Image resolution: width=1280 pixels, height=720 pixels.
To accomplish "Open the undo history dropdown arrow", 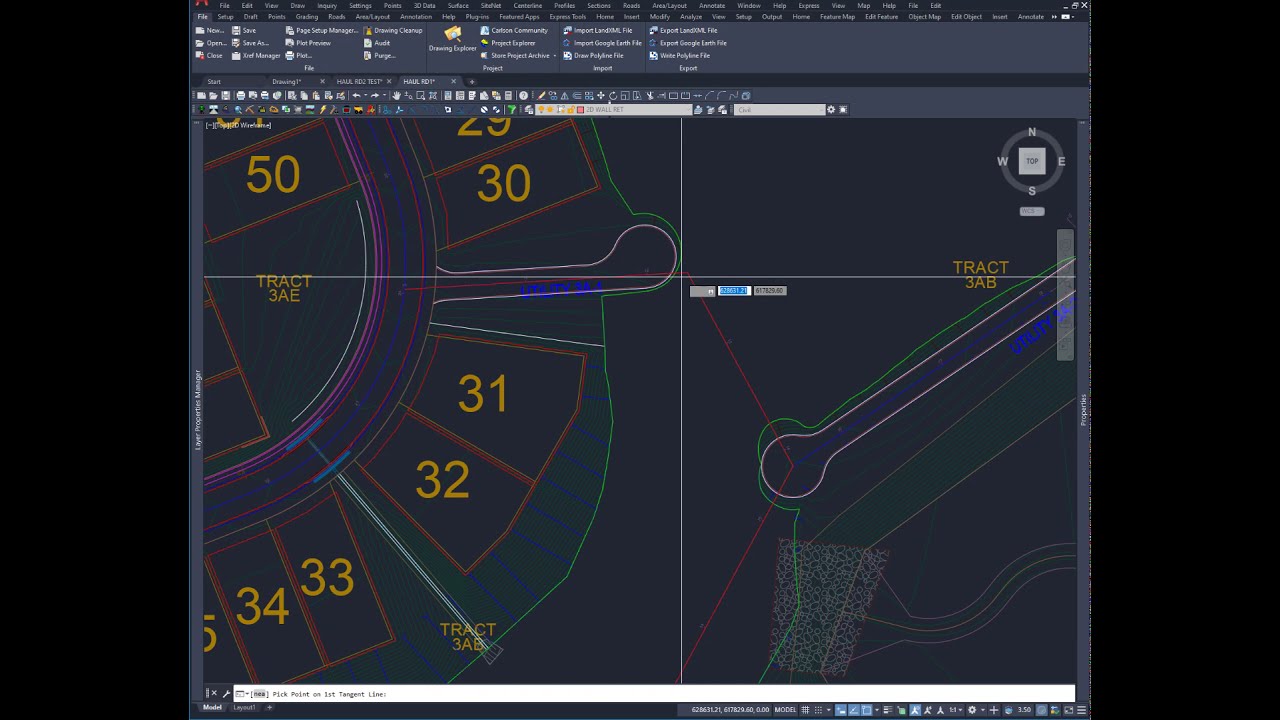I will (365, 96).
